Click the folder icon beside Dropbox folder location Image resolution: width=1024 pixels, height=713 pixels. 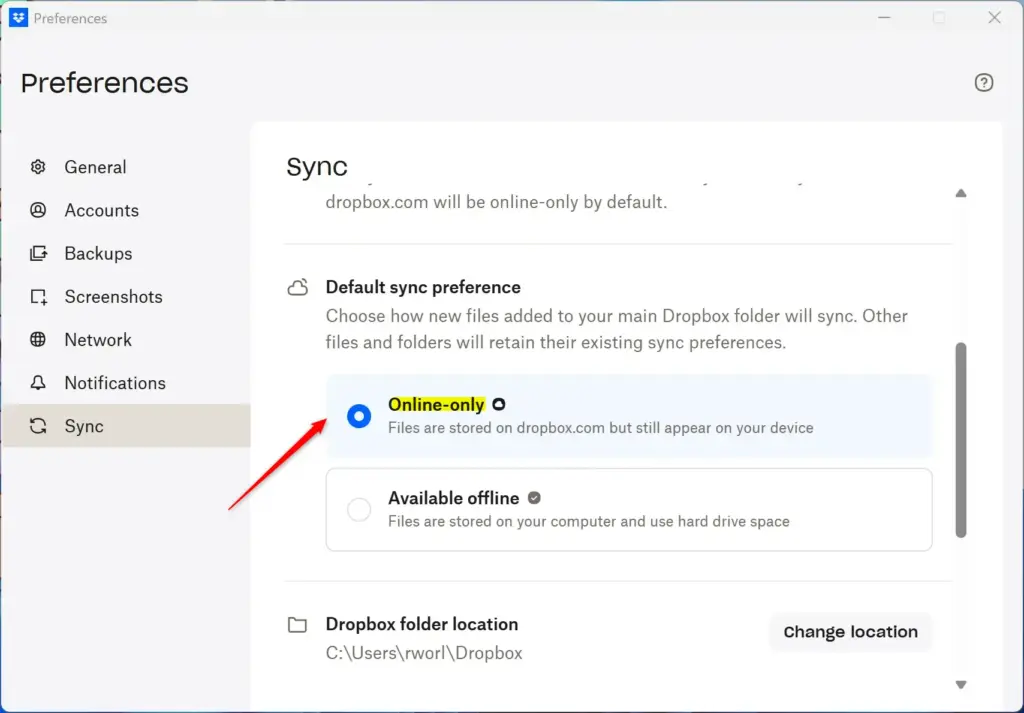[x=297, y=625]
